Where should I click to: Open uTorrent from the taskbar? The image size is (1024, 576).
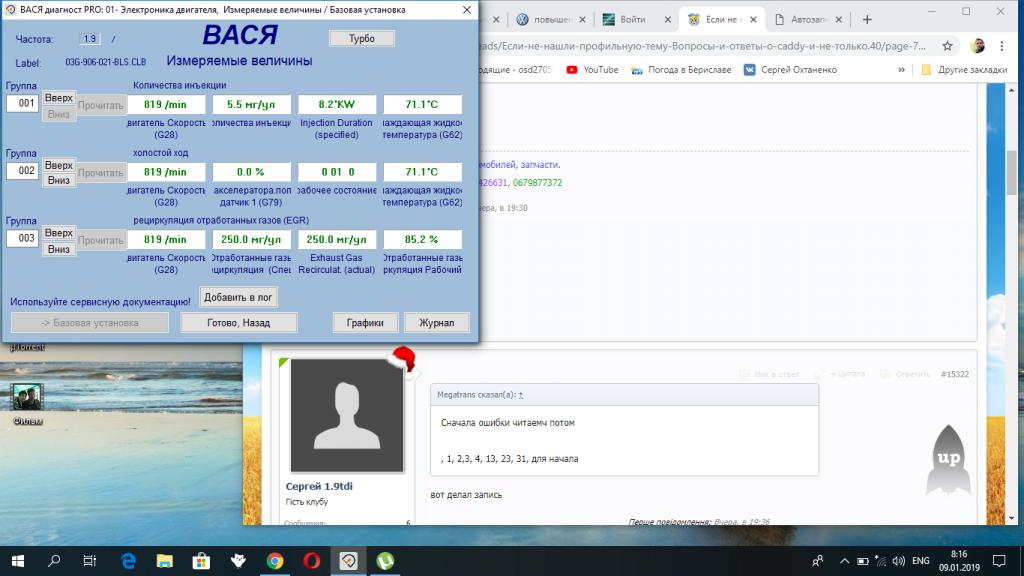tap(385, 561)
